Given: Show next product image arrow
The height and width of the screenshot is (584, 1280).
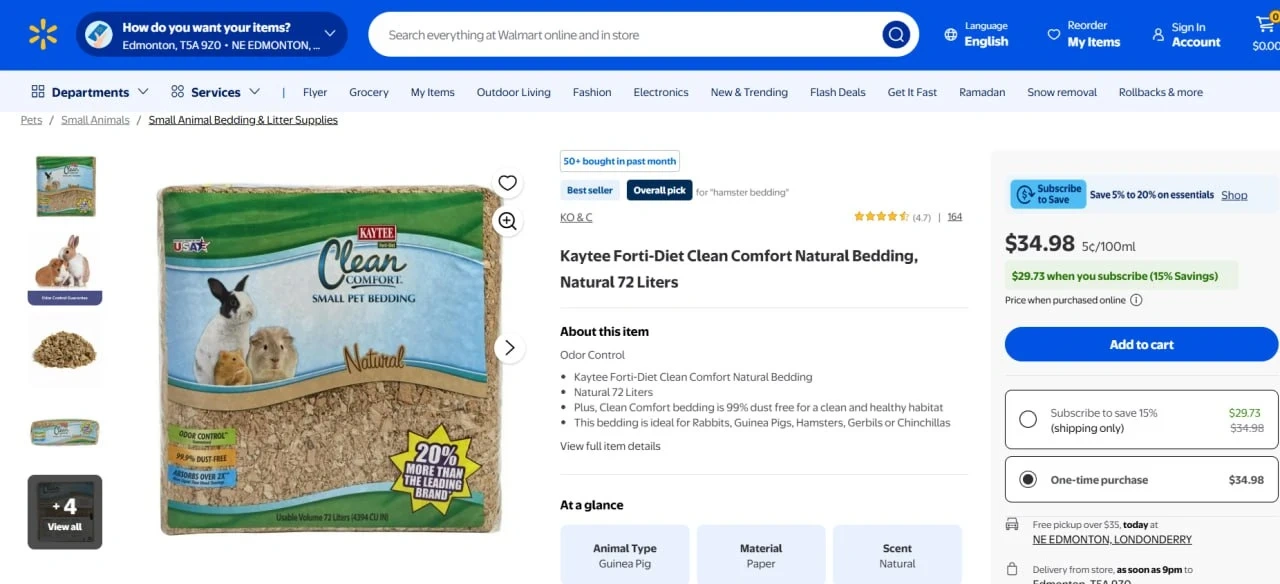Looking at the screenshot, I should coord(509,348).
